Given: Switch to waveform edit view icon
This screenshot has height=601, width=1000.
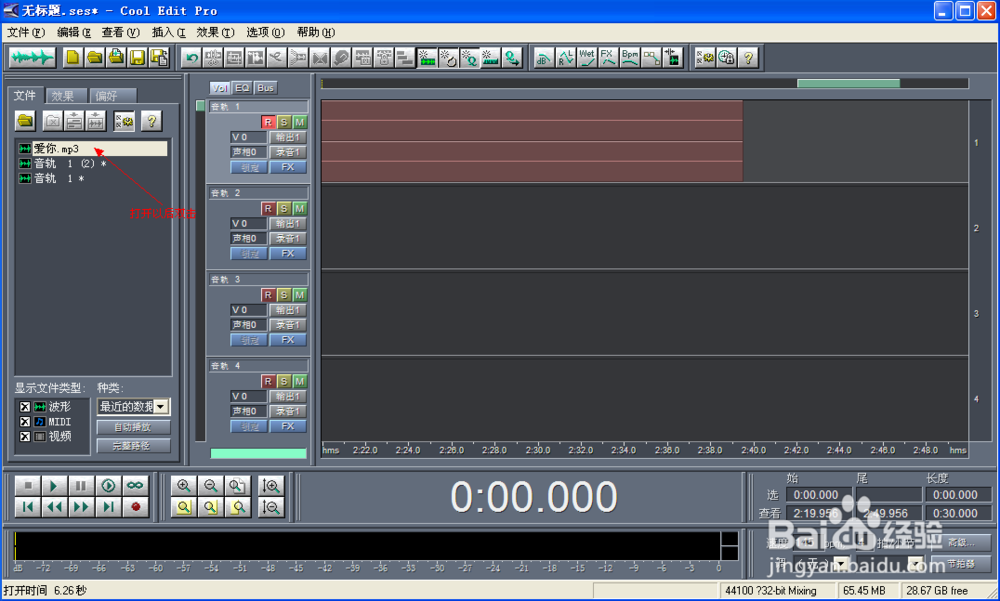Looking at the screenshot, I should pos(32,58).
